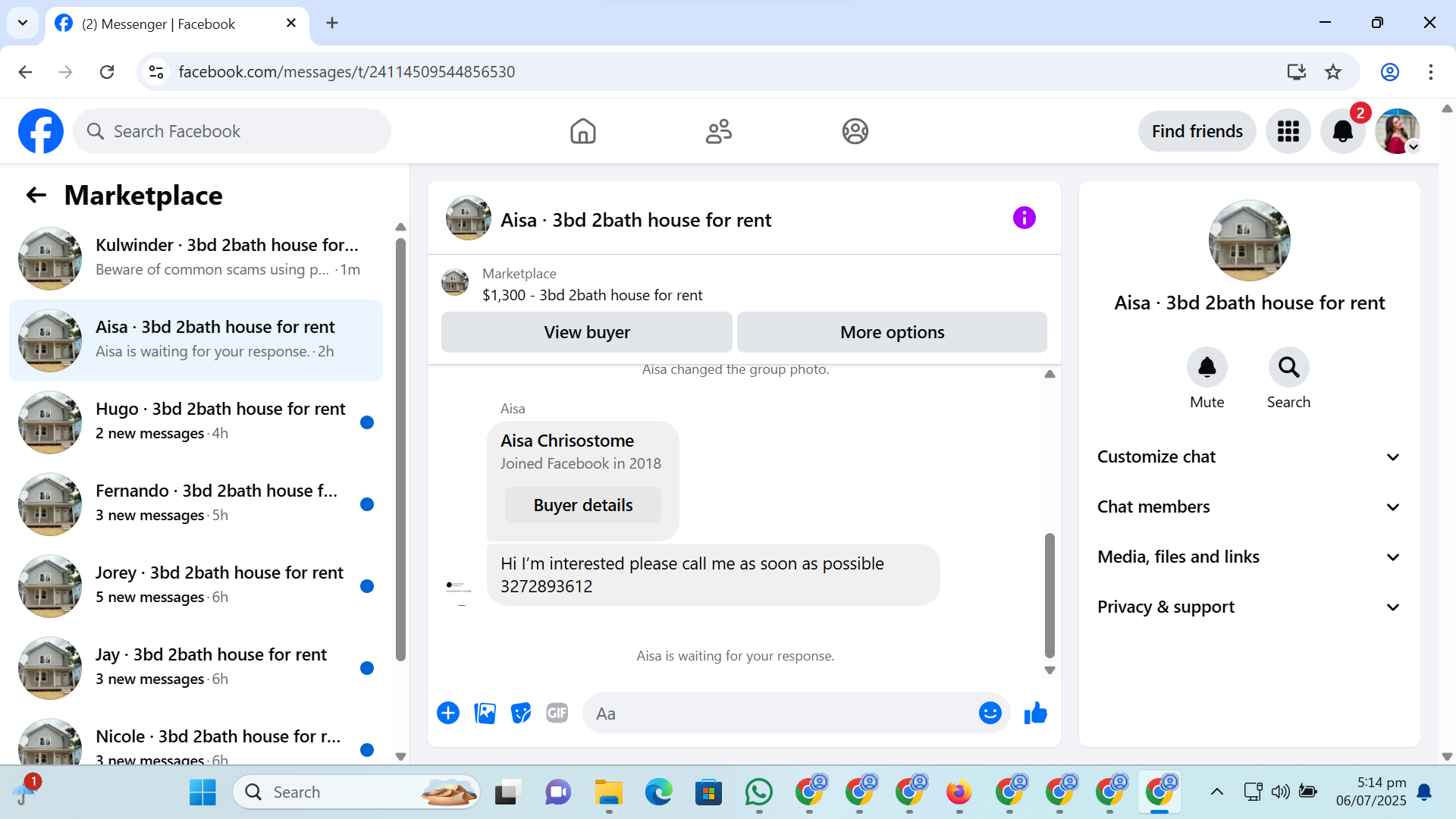Bookmark this page with the star
The height and width of the screenshot is (819, 1456).
1333,72
